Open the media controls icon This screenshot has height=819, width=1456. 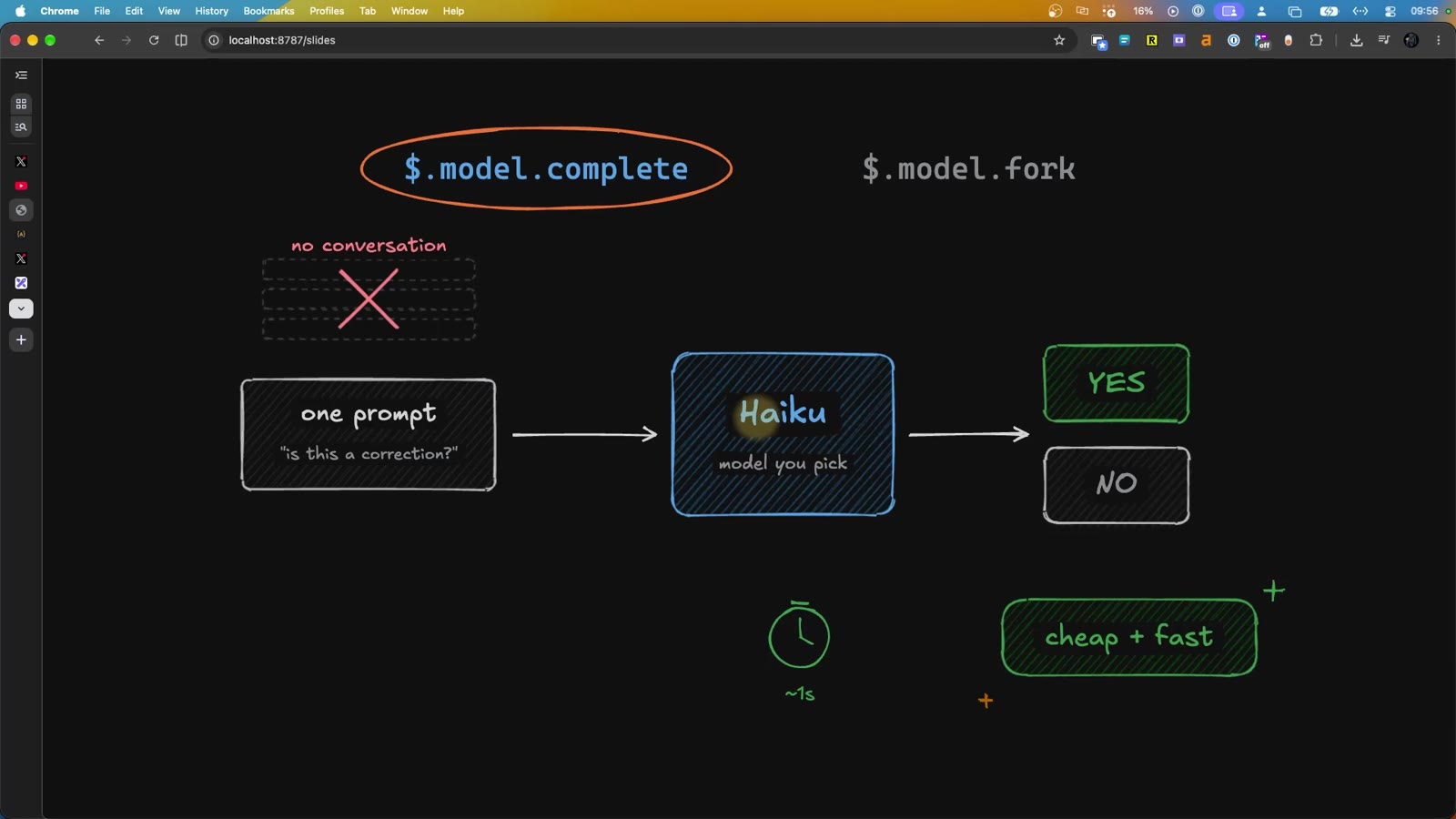[1384, 40]
